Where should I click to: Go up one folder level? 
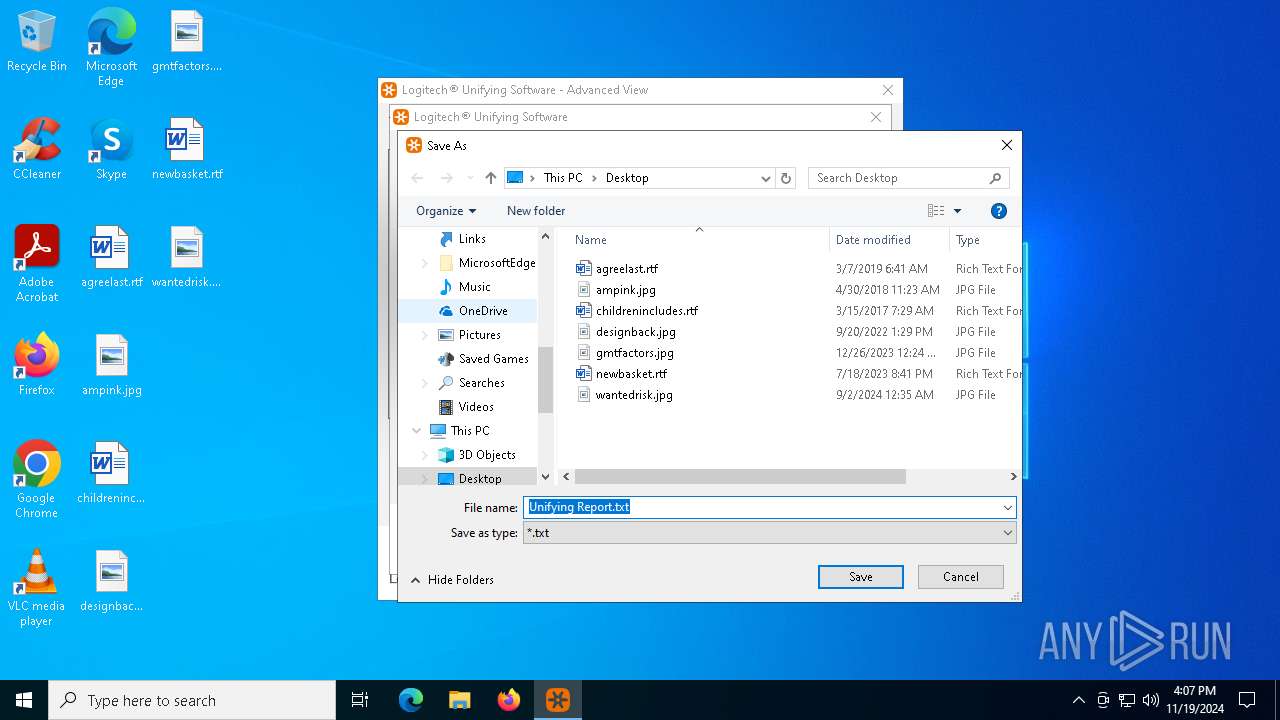tap(490, 178)
